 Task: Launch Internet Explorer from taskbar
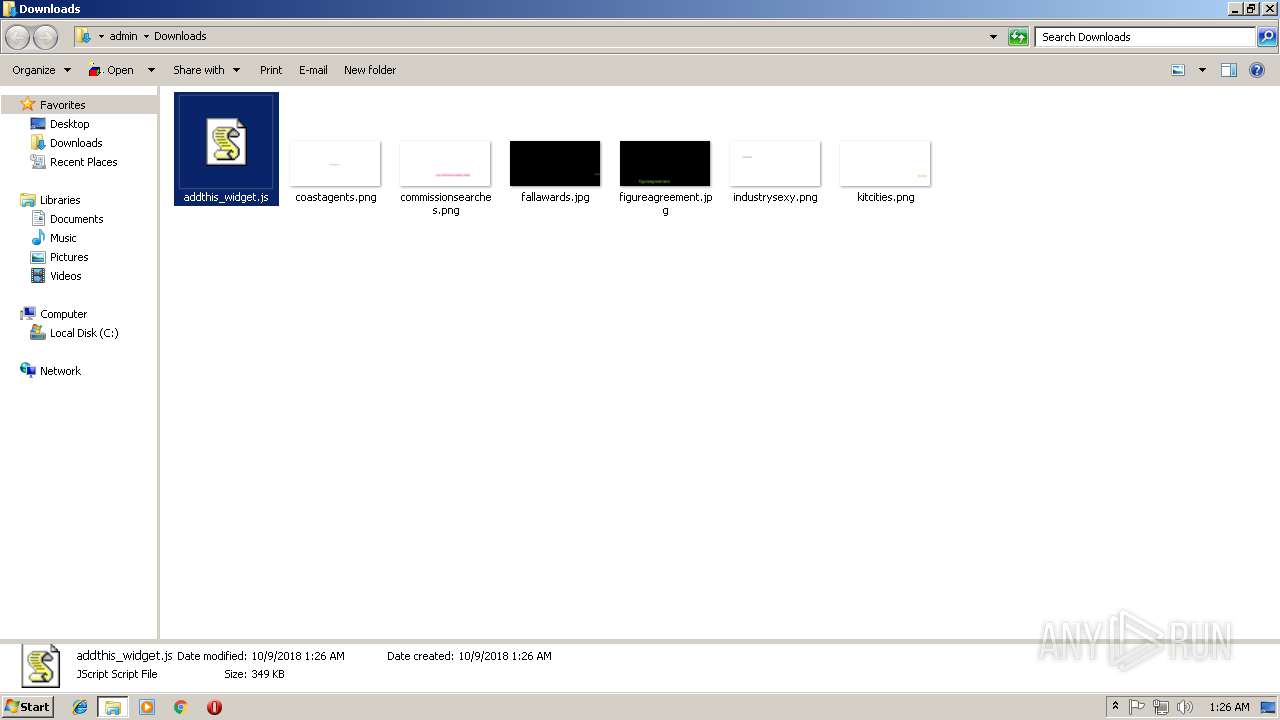point(80,707)
